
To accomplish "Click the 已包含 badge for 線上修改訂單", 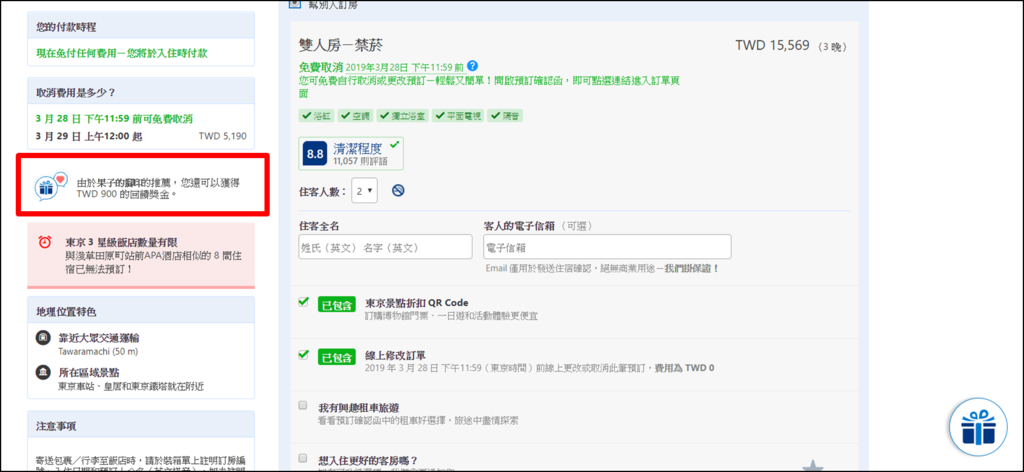I will pos(336,357).
